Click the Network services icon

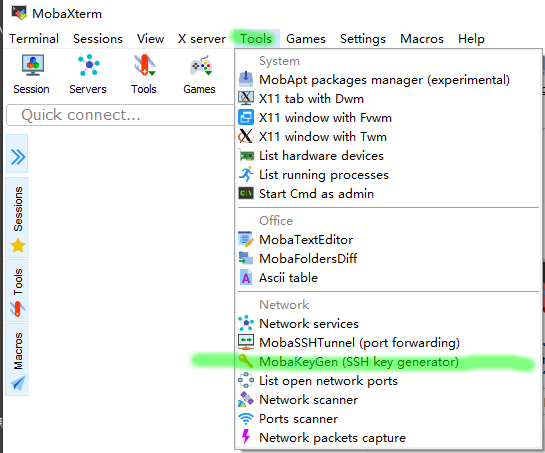coord(246,323)
